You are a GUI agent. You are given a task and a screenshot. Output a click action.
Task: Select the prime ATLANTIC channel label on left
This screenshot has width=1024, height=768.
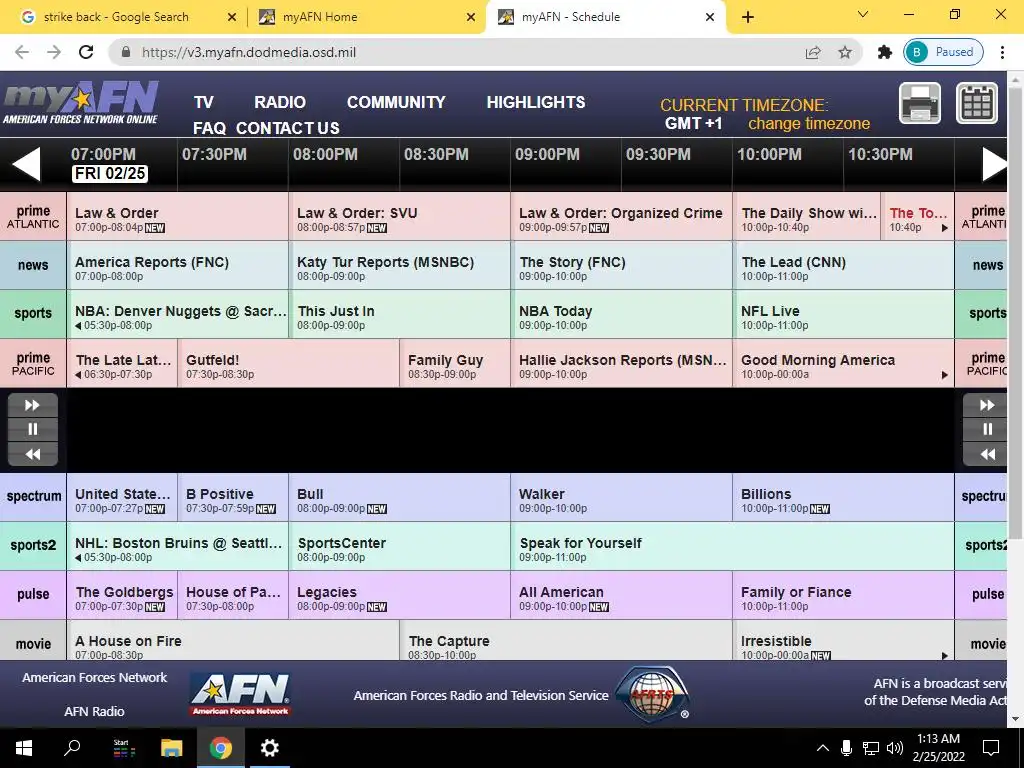pos(33,216)
